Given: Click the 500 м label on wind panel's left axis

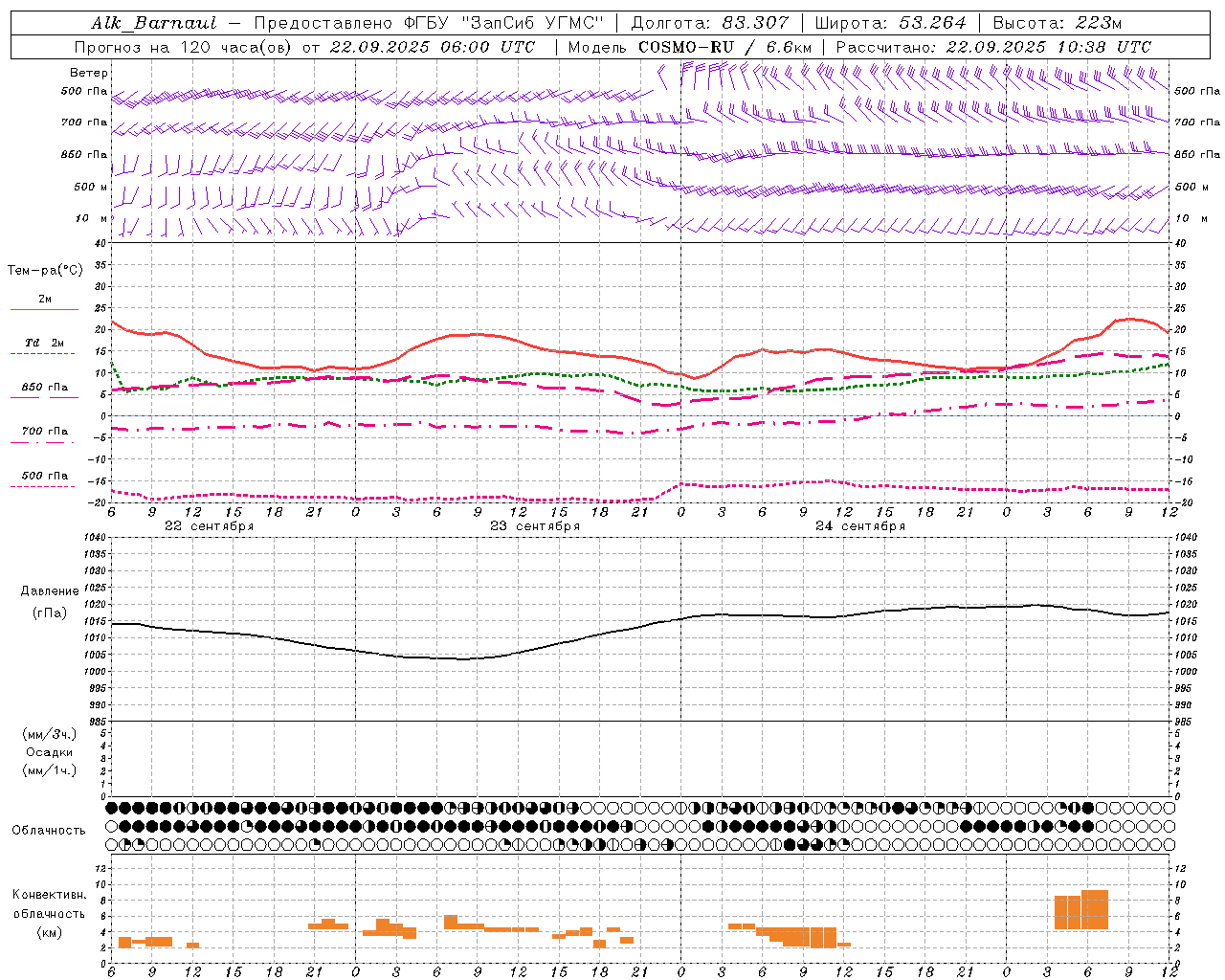Looking at the screenshot, I should click(91, 188).
